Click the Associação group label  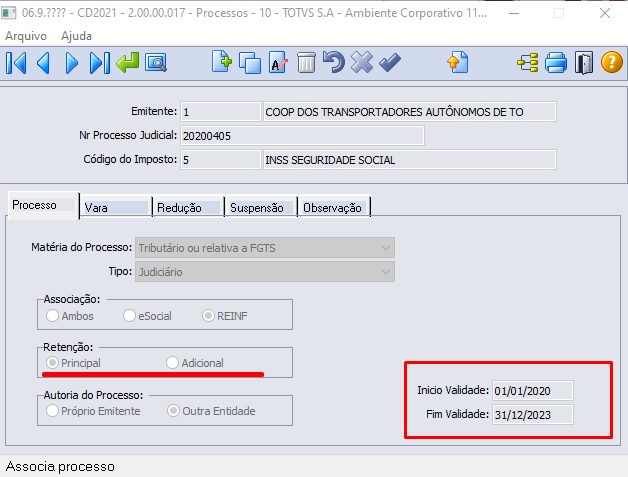(x=72, y=299)
